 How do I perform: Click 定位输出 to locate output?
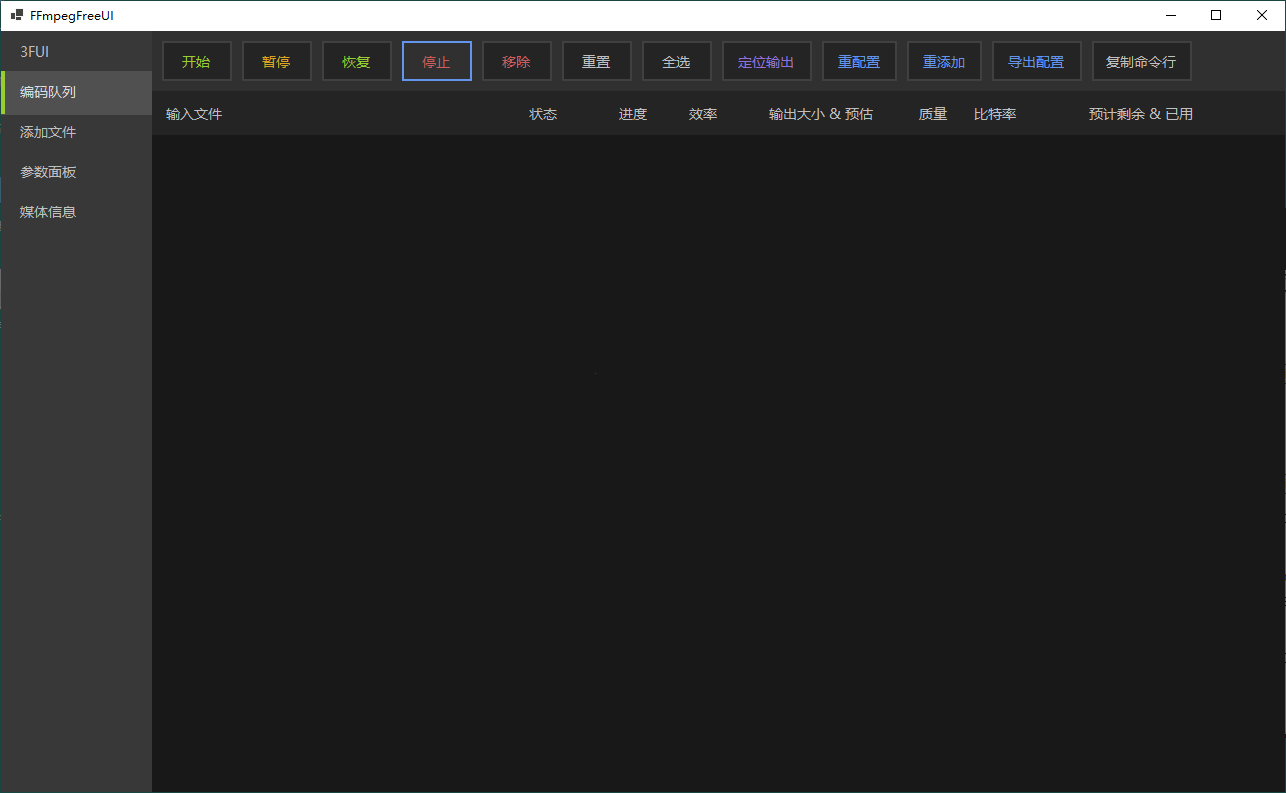[x=766, y=61]
